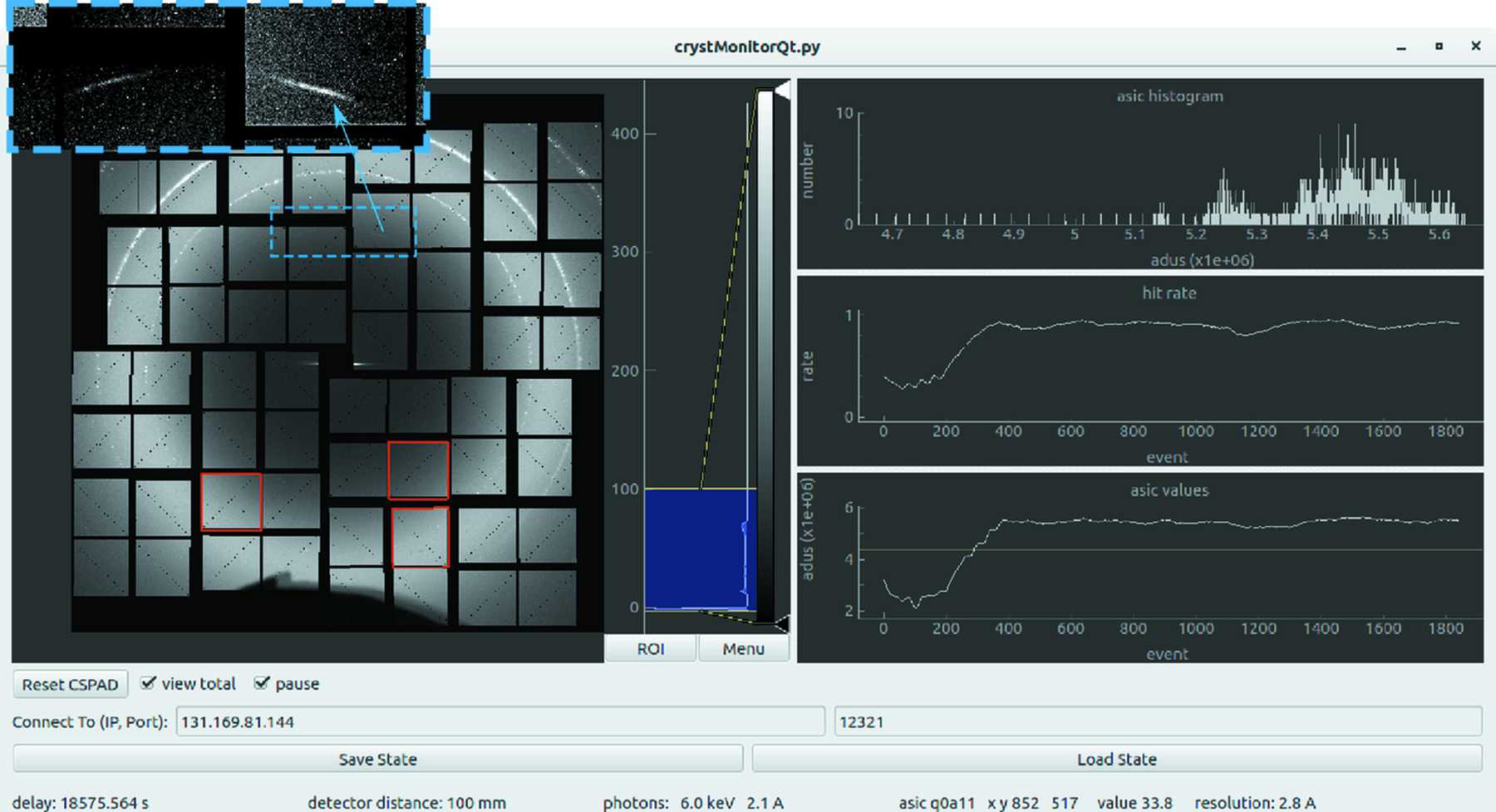
Task: Click the asic values plot
Action: (x=1140, y=568)
